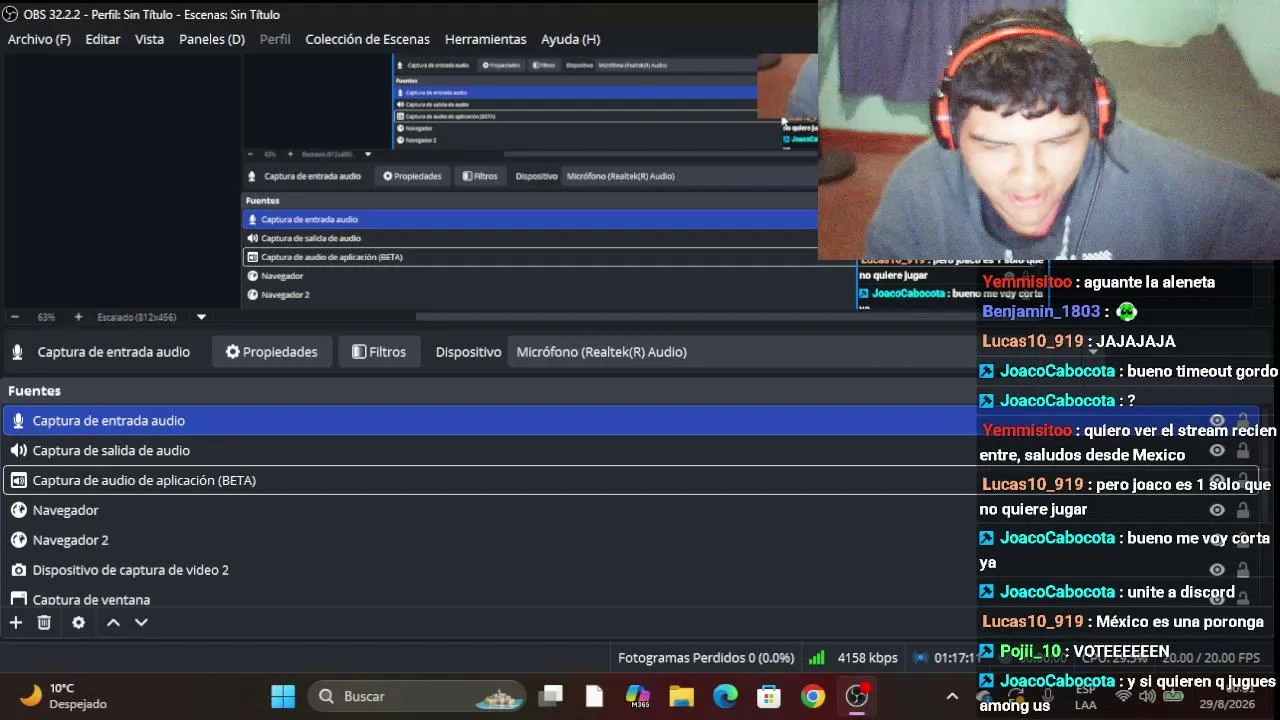
Task: Open the Ayuda (H) menu
Action: [x=570, y=39]
